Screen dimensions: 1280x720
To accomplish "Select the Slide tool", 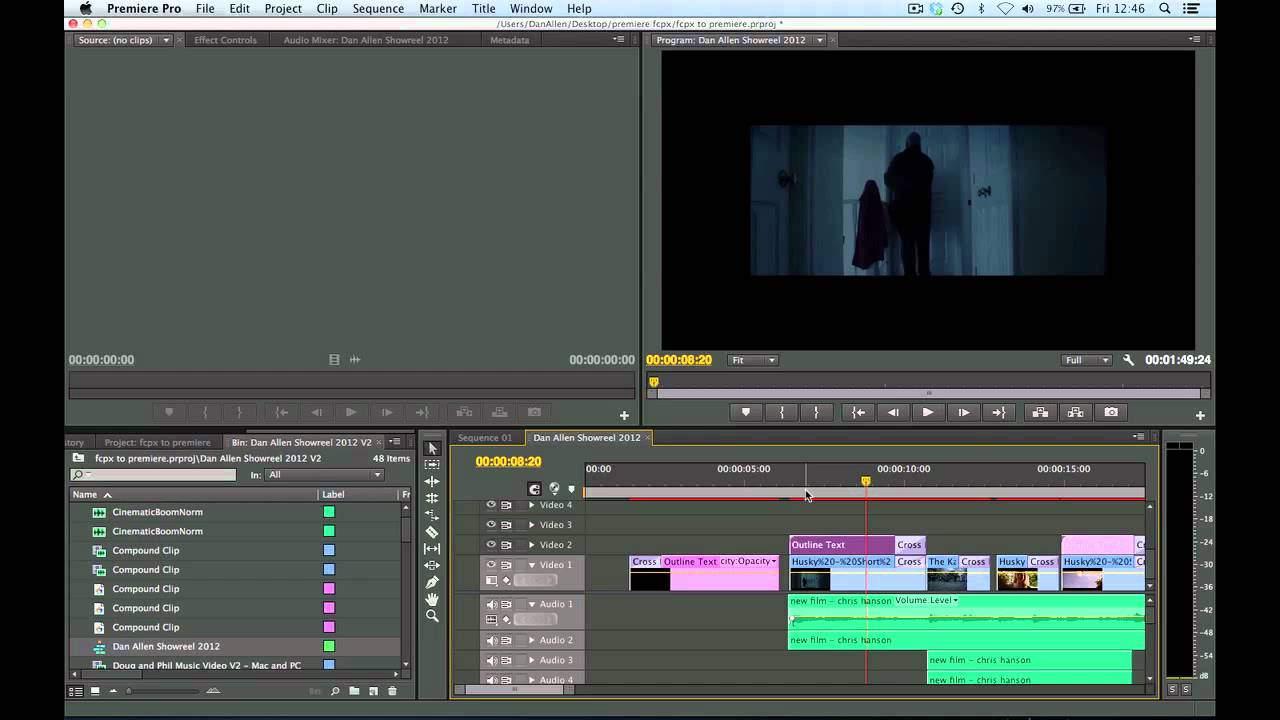I will (432, 565).
